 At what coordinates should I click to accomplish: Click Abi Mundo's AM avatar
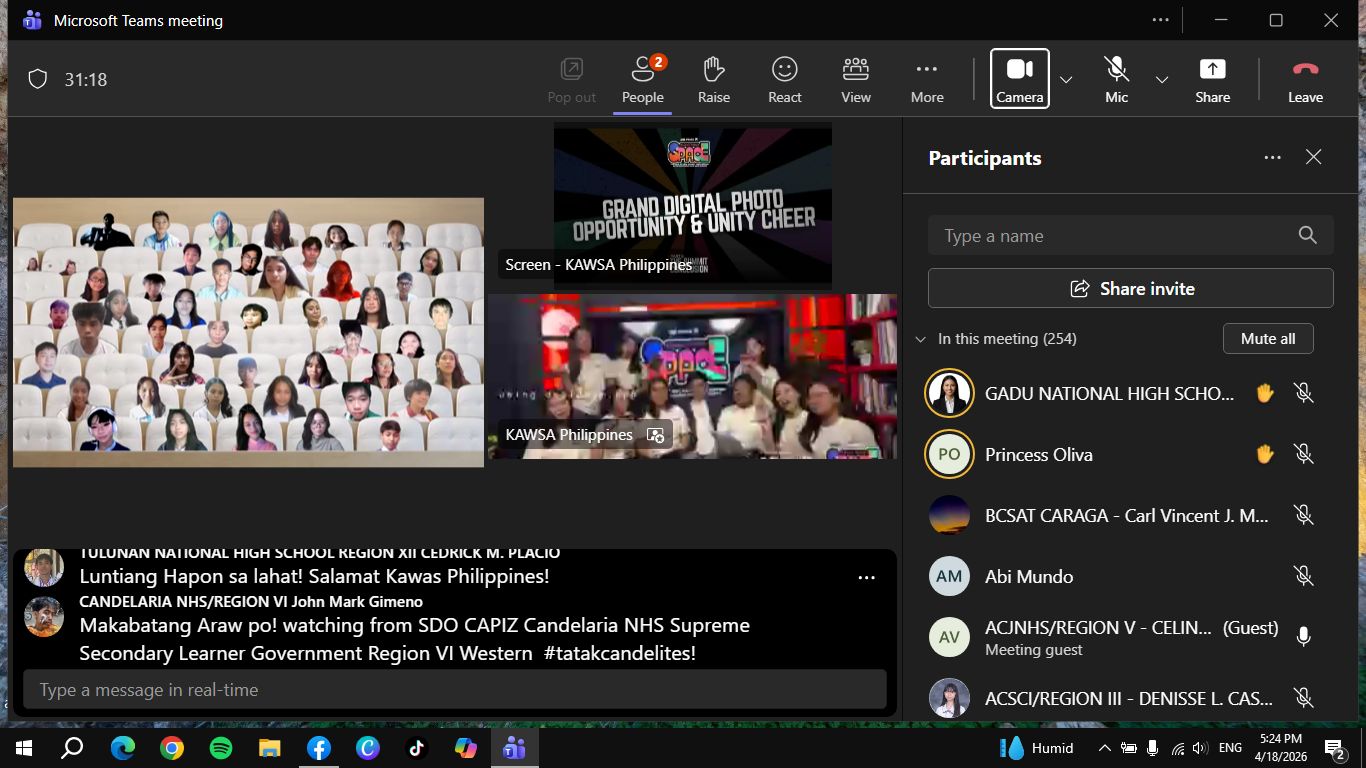(949, 576)
